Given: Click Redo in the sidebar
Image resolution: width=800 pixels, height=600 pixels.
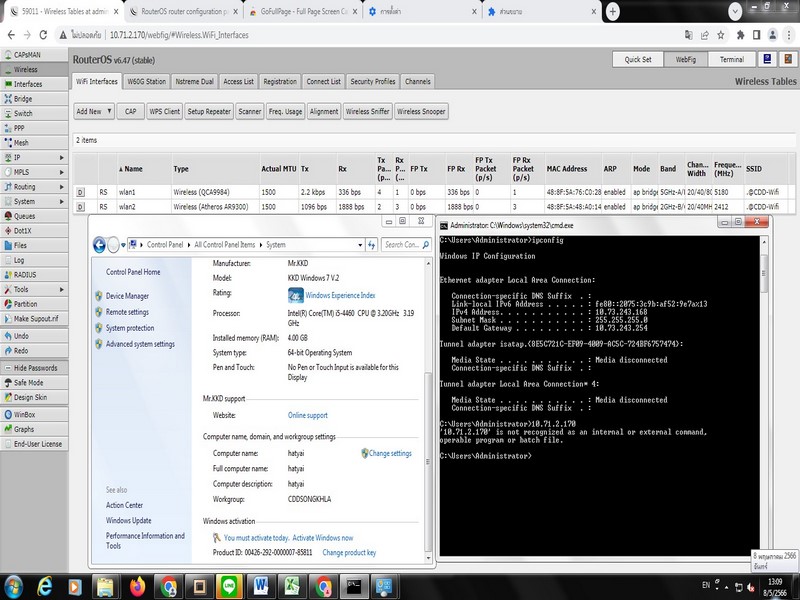Looking at the screenshot, I should coord(34,351).
